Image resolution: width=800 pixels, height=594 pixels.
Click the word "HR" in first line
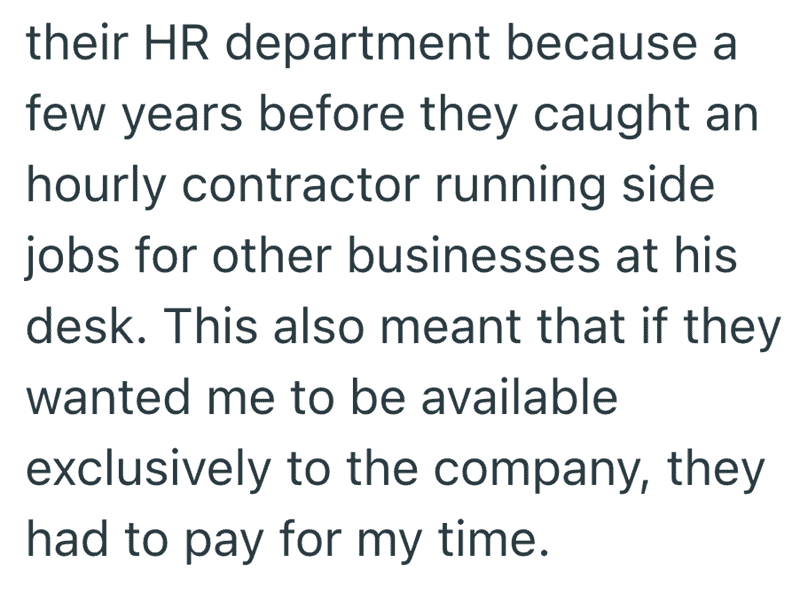click(x=177, y=42)
